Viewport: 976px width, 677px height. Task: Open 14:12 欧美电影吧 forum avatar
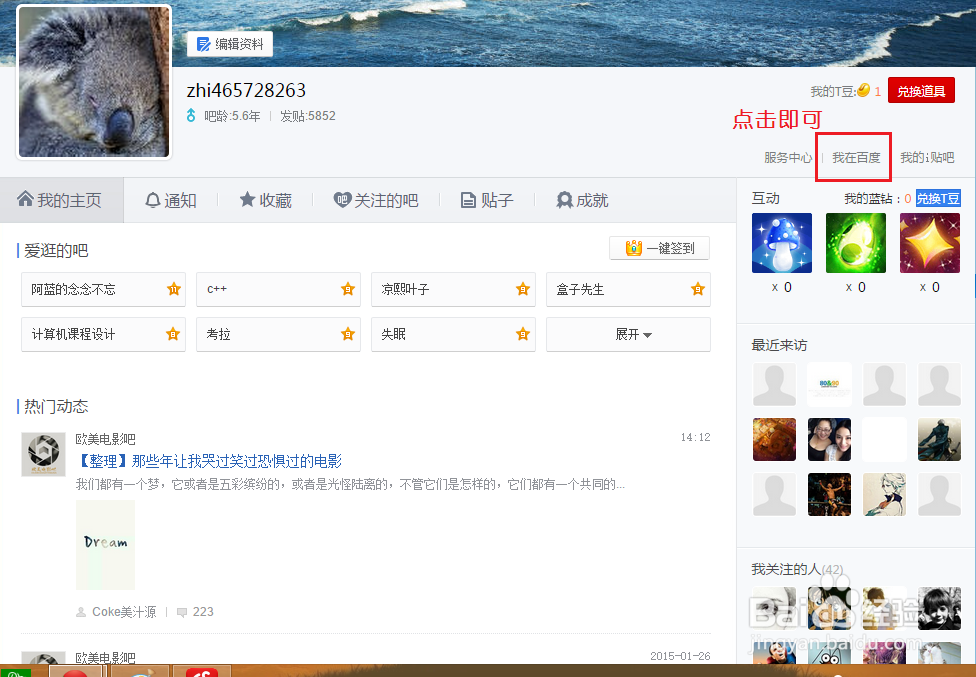pyautogui.click(x=44, y=454)
